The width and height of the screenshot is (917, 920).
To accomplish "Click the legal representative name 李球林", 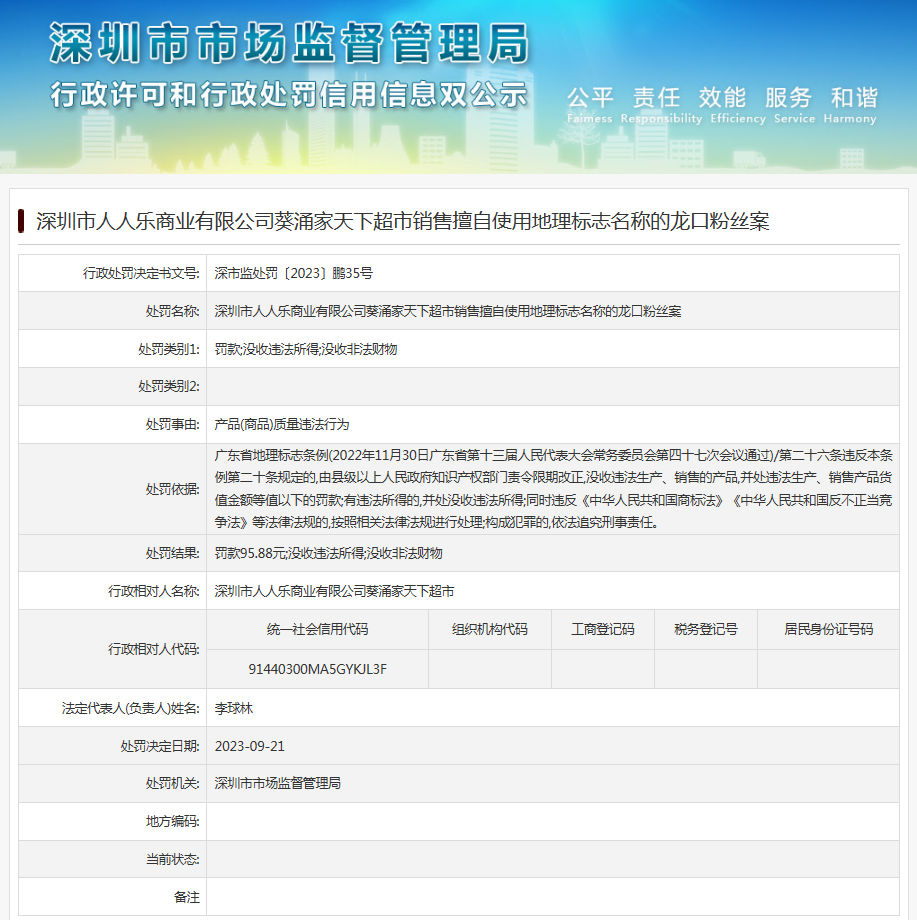I will pyautogui.click(x=234, y=707).
